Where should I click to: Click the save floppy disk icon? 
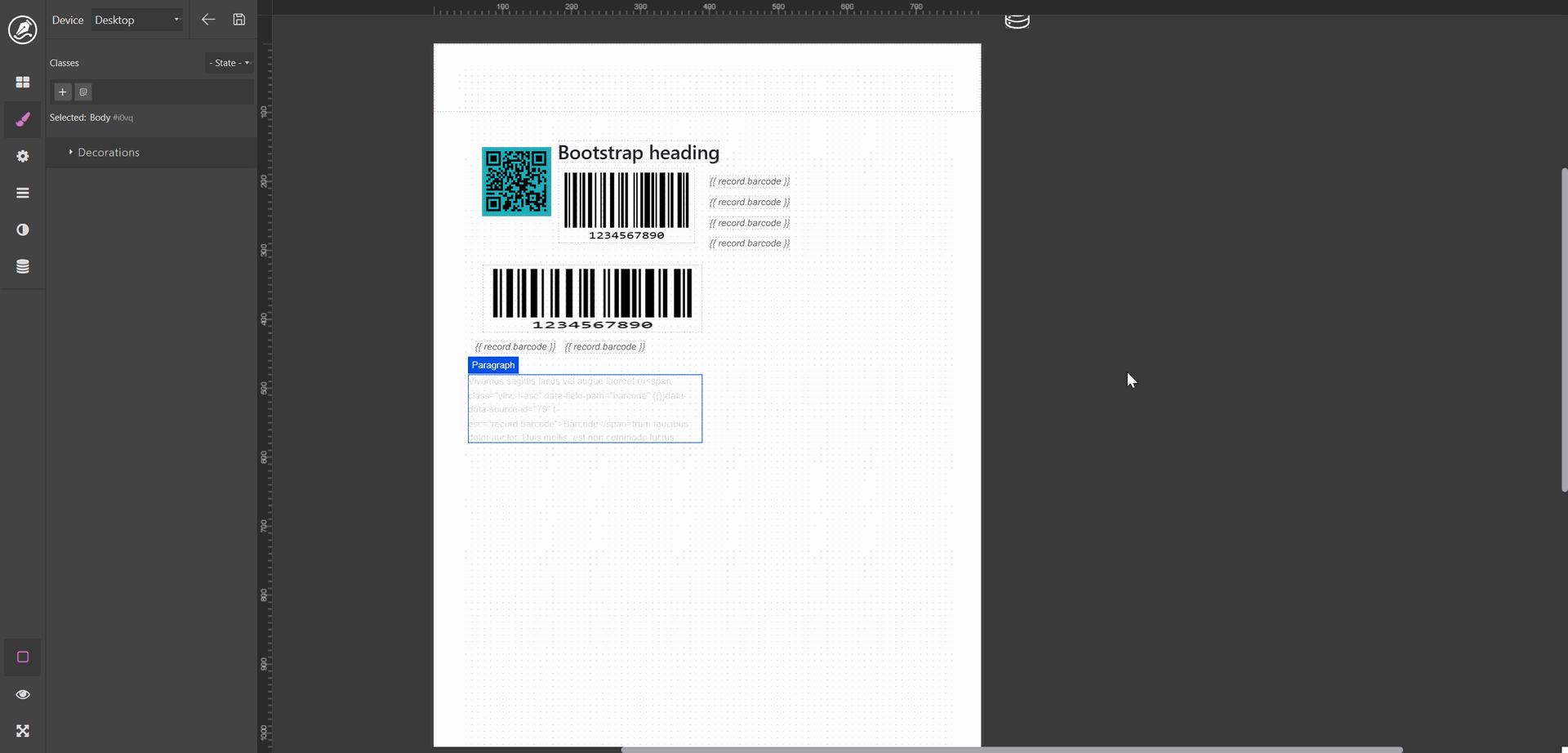click(x=239, y=20)
